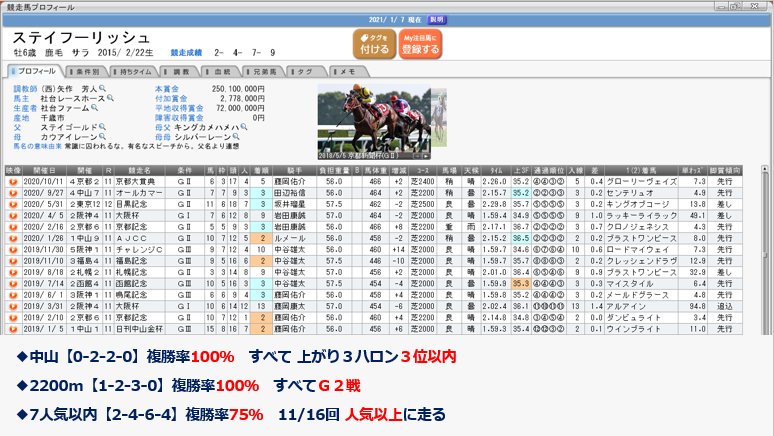Switch to the 条件別 tab
Screen dimensions: 774x436
click(85, 72)
